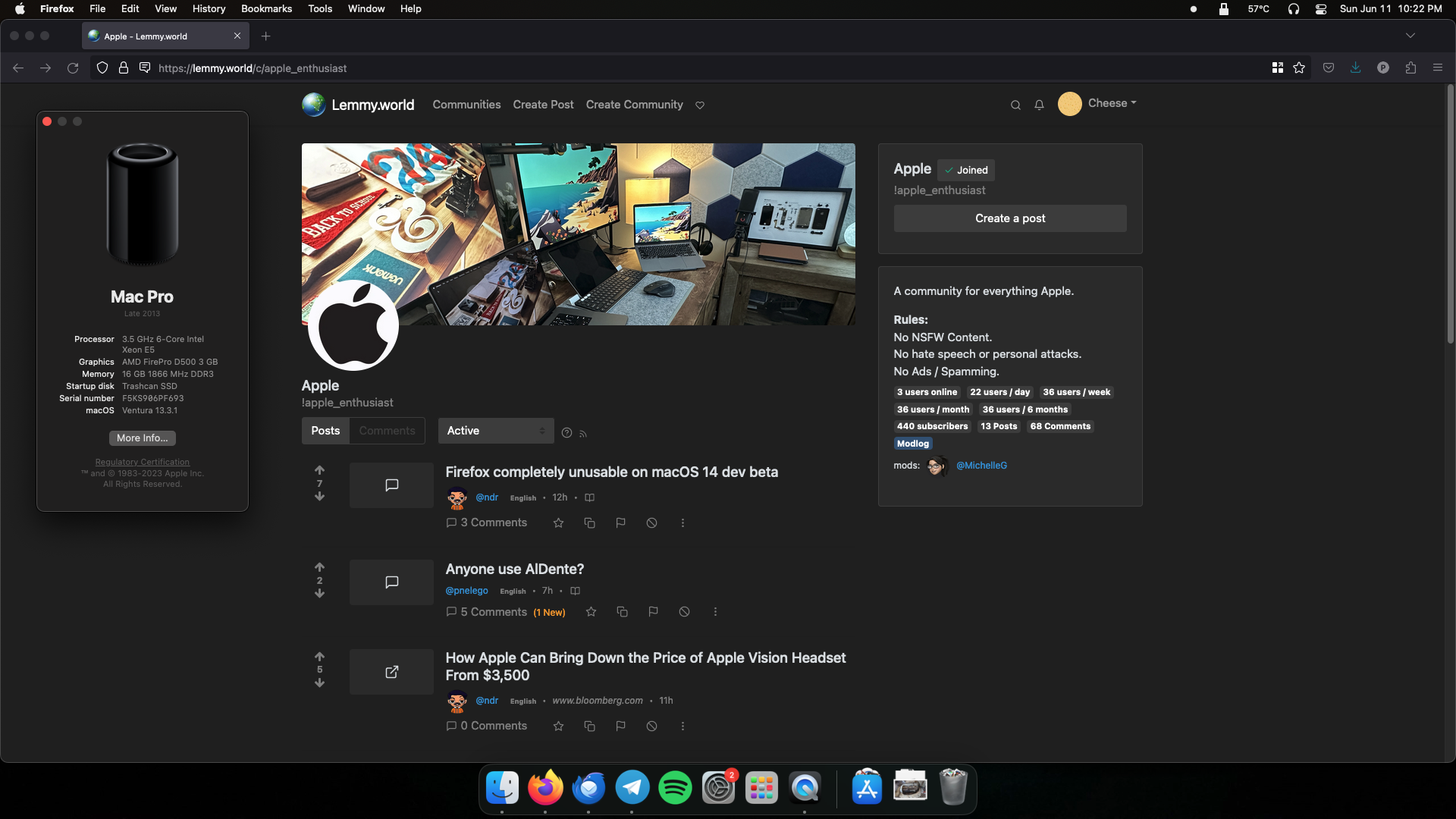Open the Sort type Active dropdown
The height and width of the screenshot is (819, 1456).
tap(496, 431)
